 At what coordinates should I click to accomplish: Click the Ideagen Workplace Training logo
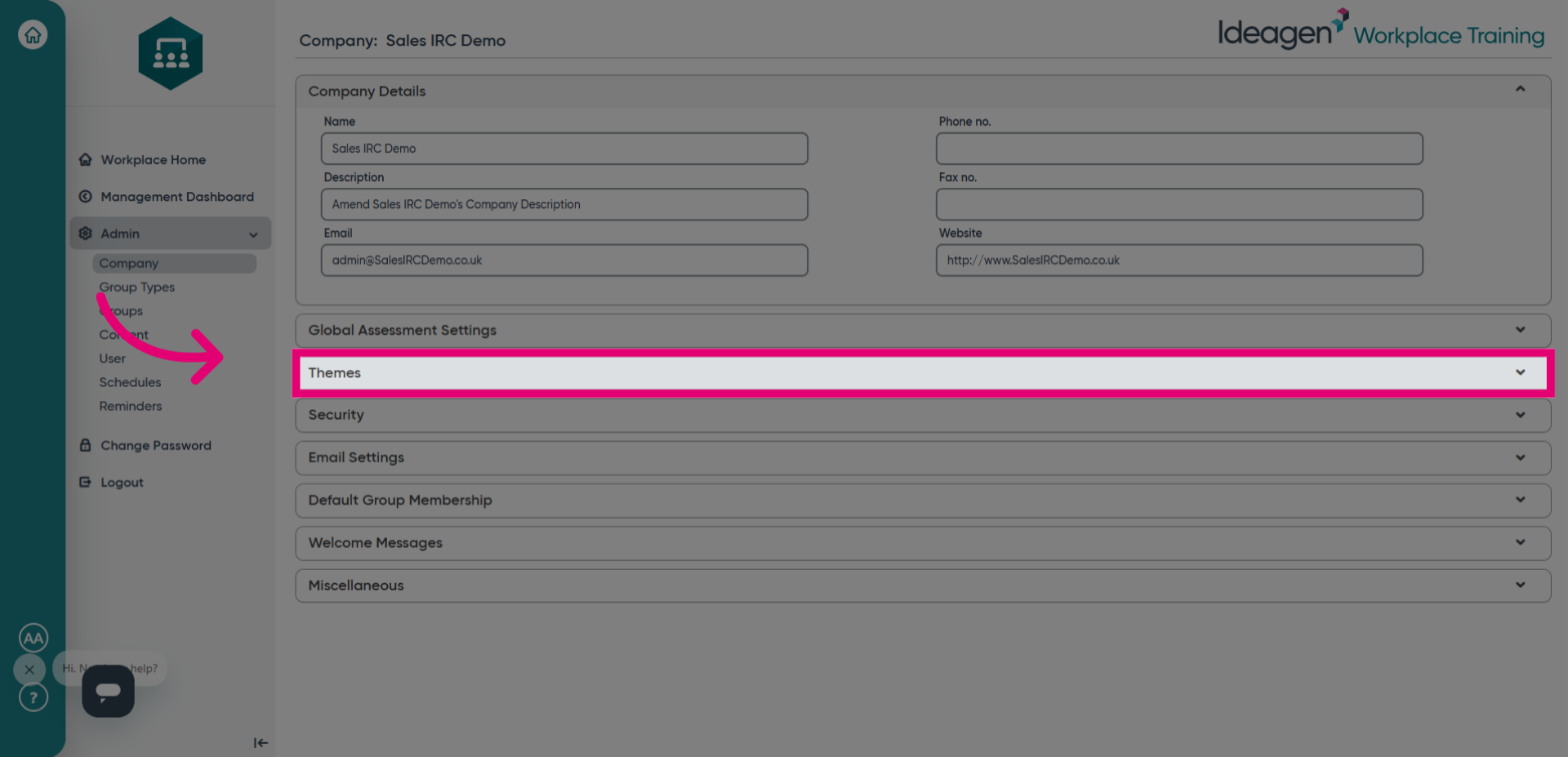[1381, 30]
